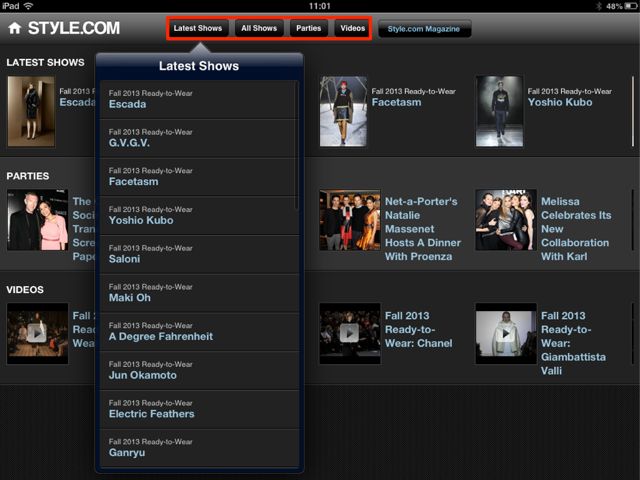Viewport: 640px width, 480px height.
Task: Switch to the Parties tab
Action: [x=309, y=28]
